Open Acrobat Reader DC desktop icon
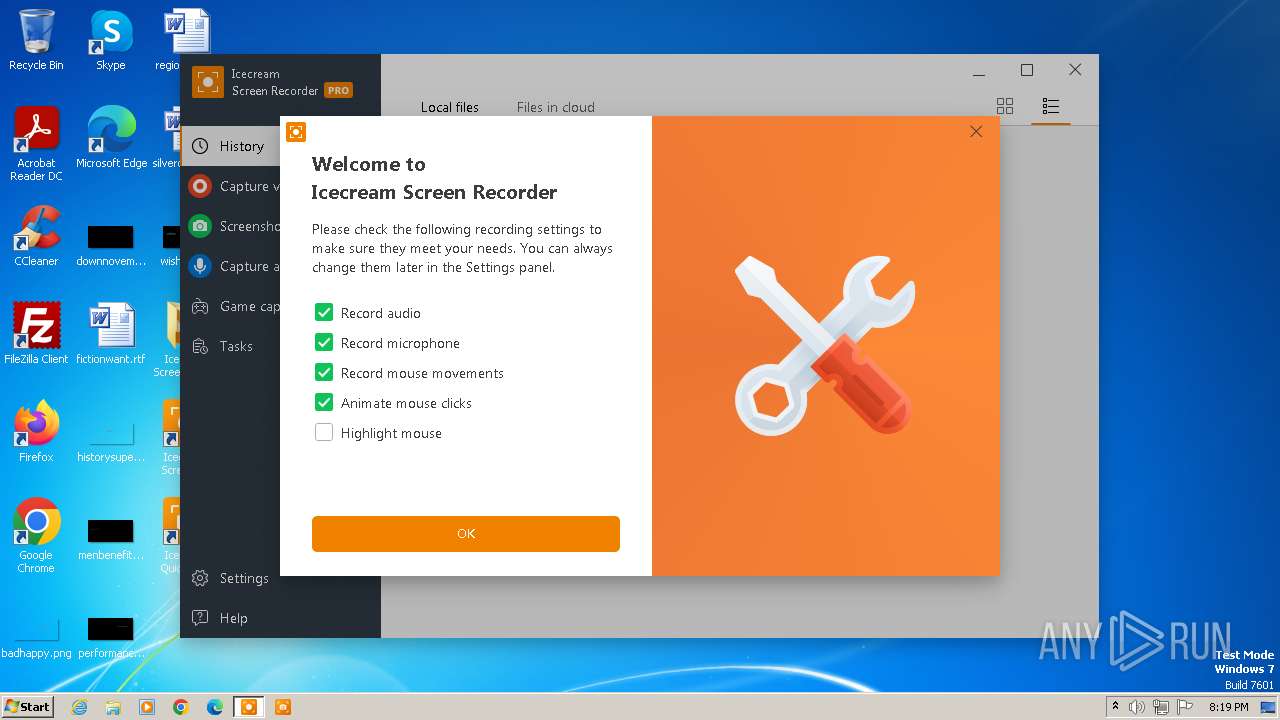The image size is (1280, 720). click(36, 144)
